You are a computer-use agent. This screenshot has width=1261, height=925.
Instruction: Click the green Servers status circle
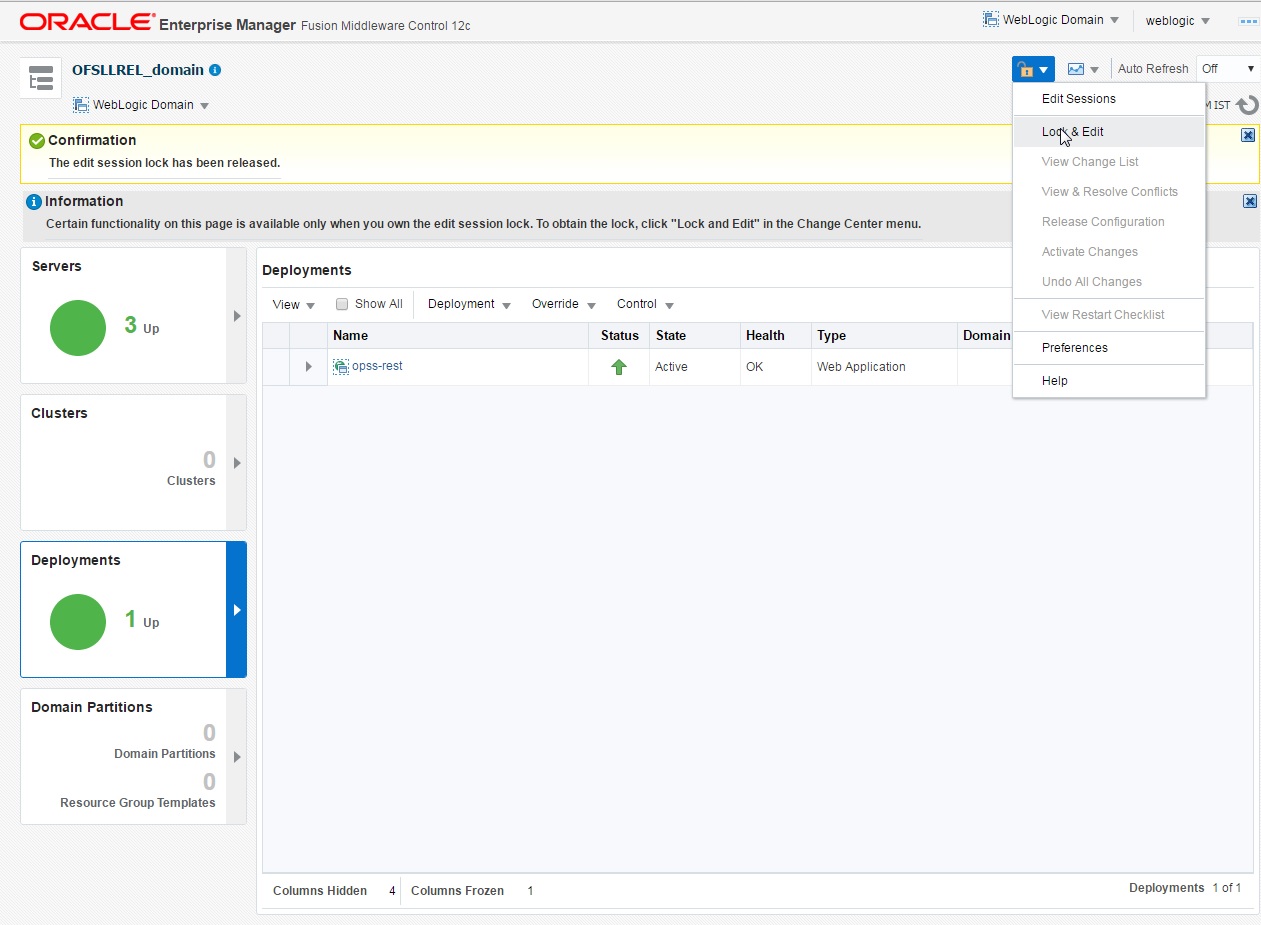click(x=78, y=328)
